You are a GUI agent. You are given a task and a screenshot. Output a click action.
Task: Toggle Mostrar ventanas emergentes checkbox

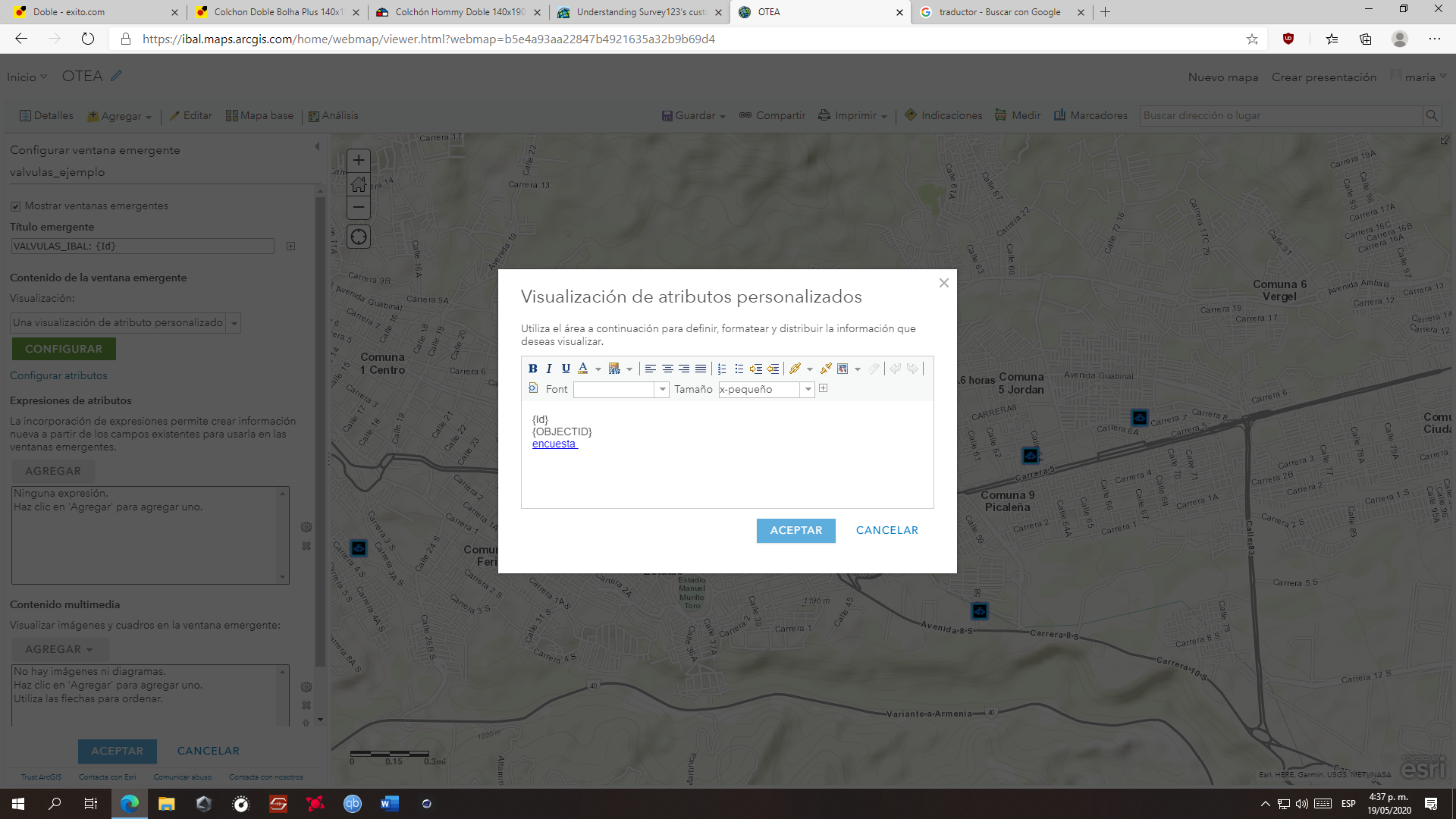[15, 206]
